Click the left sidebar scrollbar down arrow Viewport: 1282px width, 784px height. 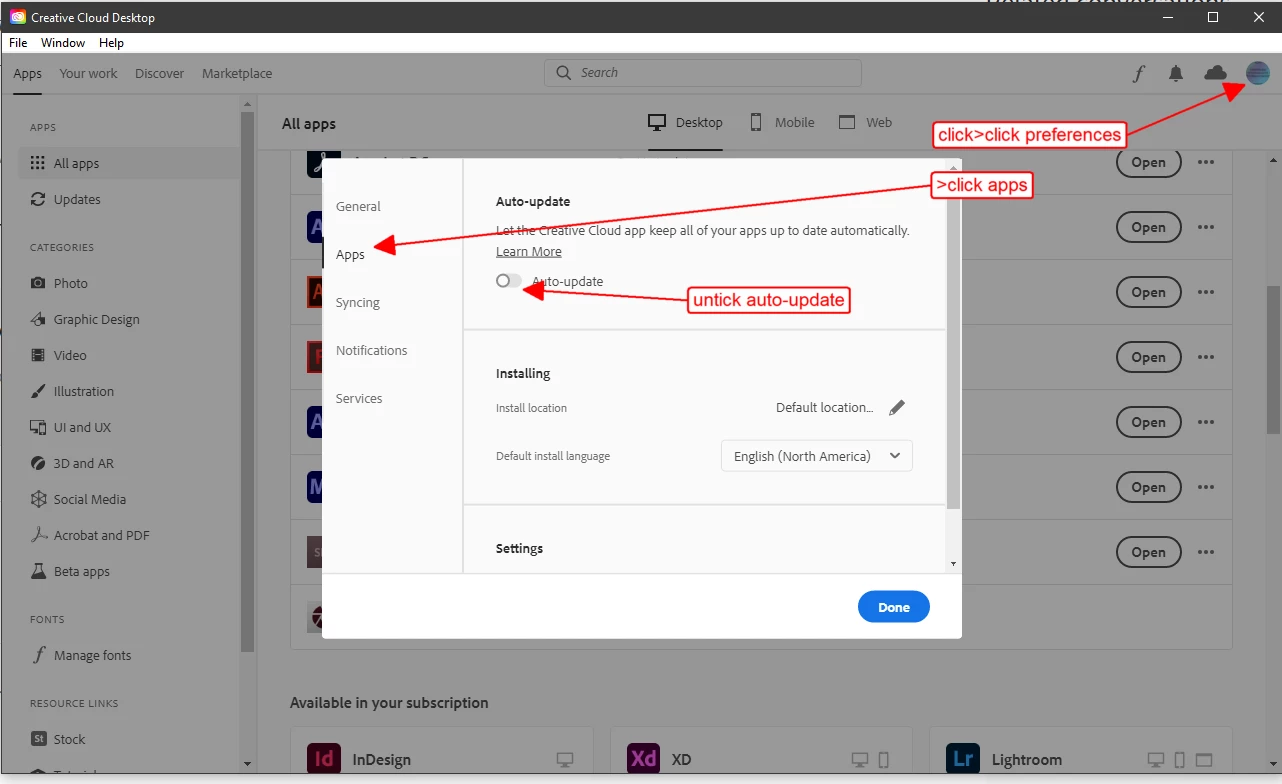tap(247, 764)
